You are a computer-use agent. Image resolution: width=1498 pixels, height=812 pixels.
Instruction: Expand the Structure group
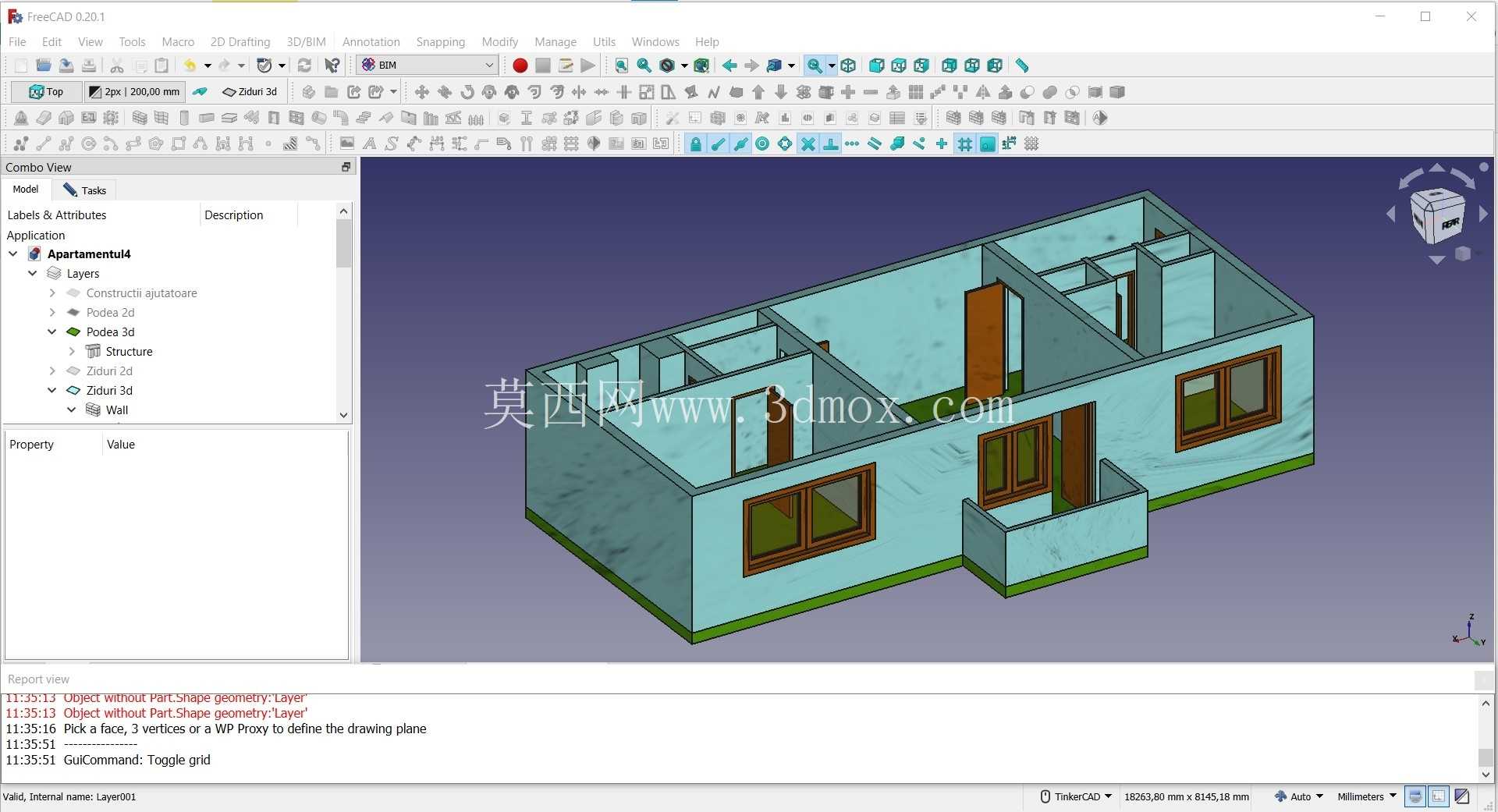[x=72, y=352]
